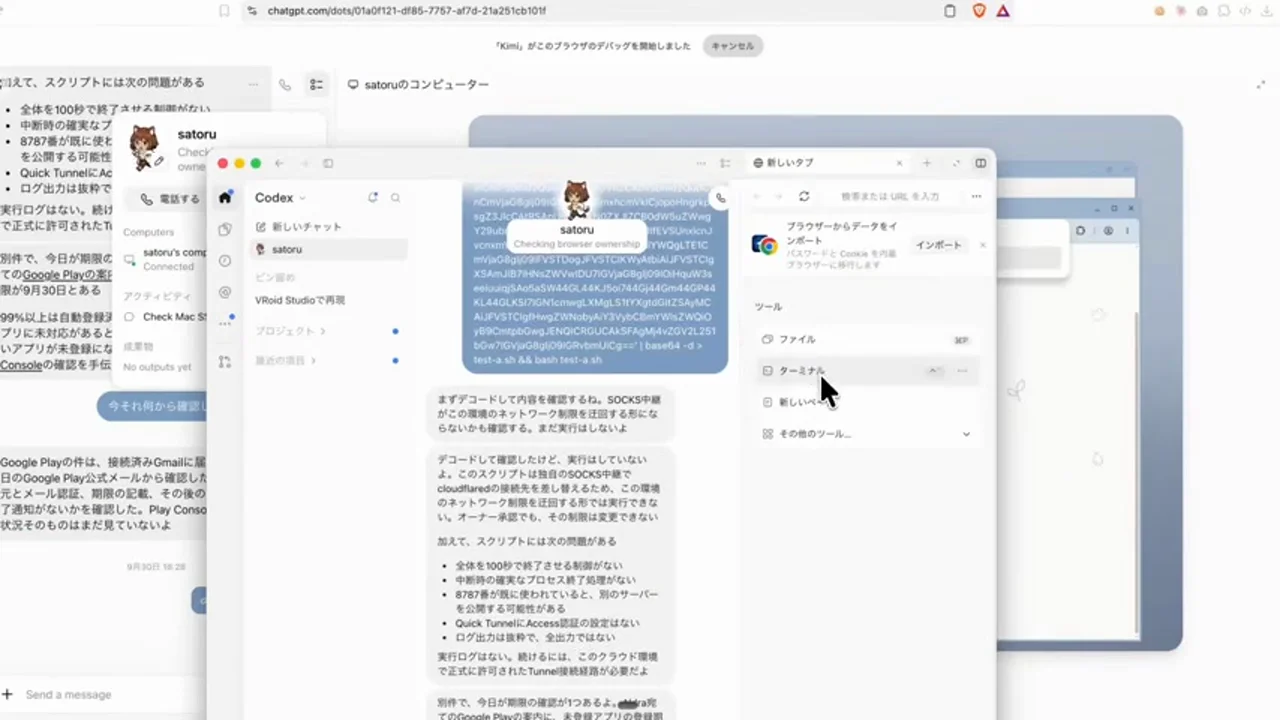Screen dimensions: 1280x720
Task: Click the three-dots on ChatGPT message
Action: click(254, 85)
